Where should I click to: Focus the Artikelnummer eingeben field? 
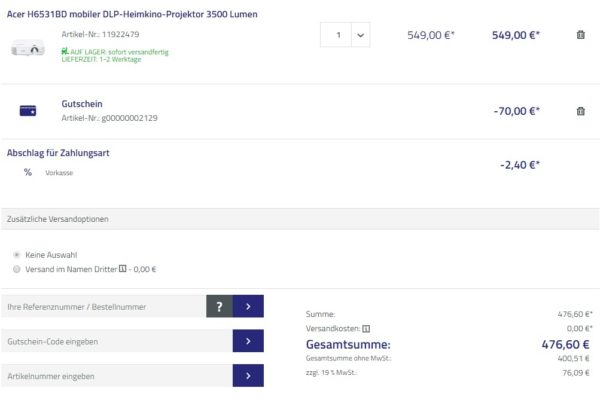coord(115,376)
